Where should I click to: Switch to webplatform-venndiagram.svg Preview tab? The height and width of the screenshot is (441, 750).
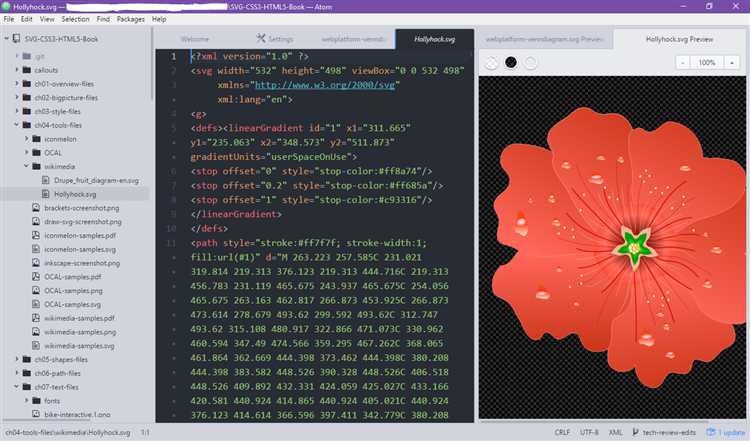[x=545, y=39]
